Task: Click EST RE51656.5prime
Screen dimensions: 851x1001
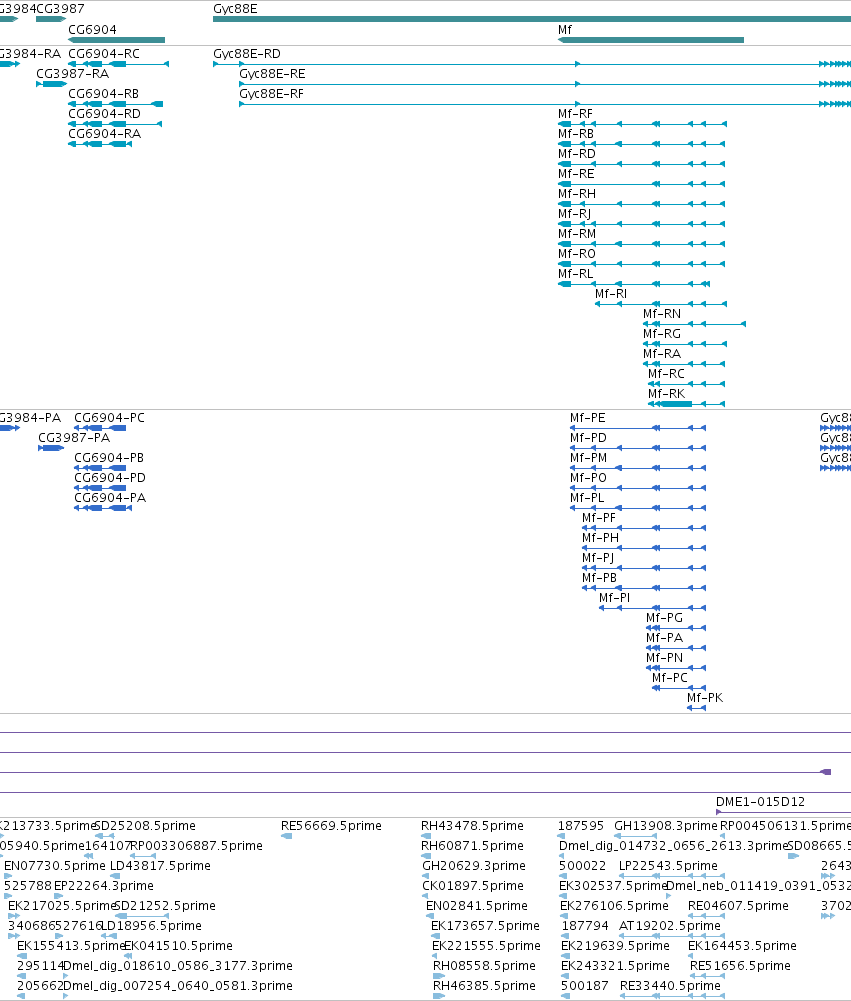Action: (740, 965)
